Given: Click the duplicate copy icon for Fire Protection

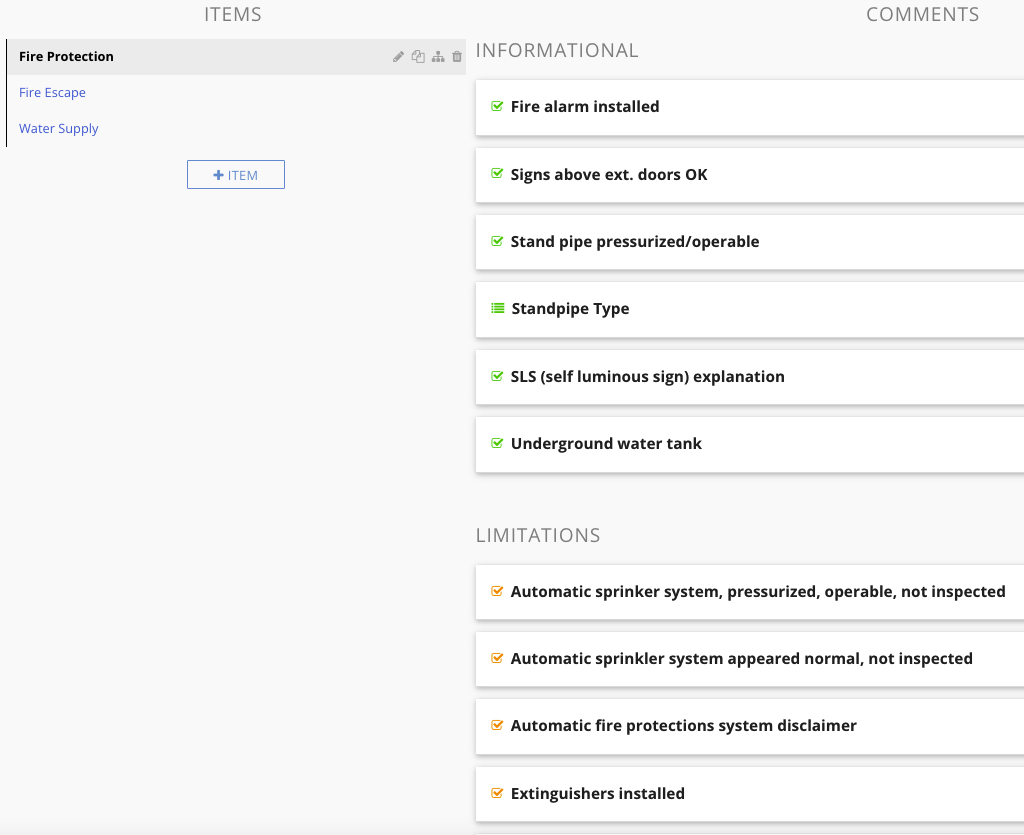Looking at the screenshot, I should 418,57.
